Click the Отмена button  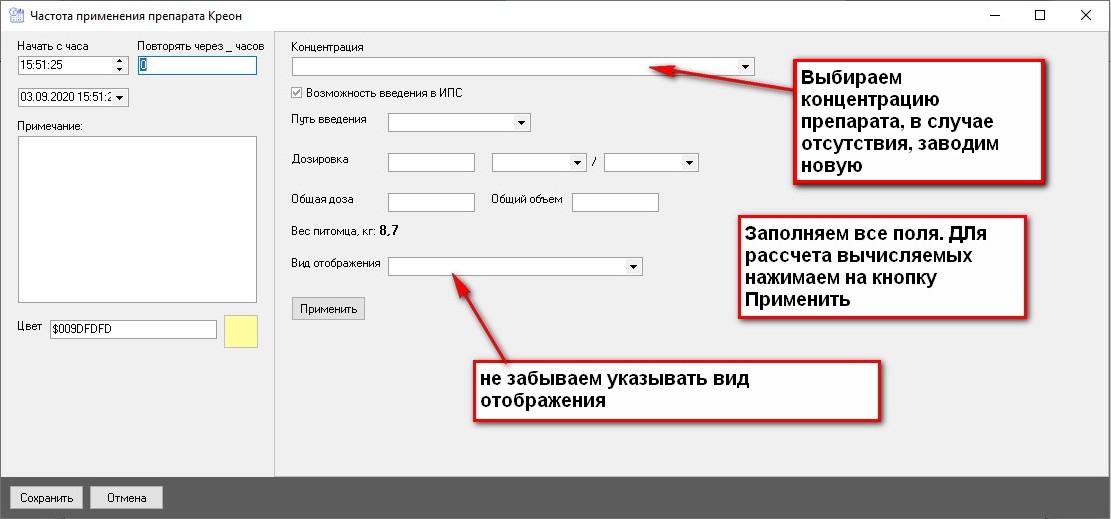(126, 498)
